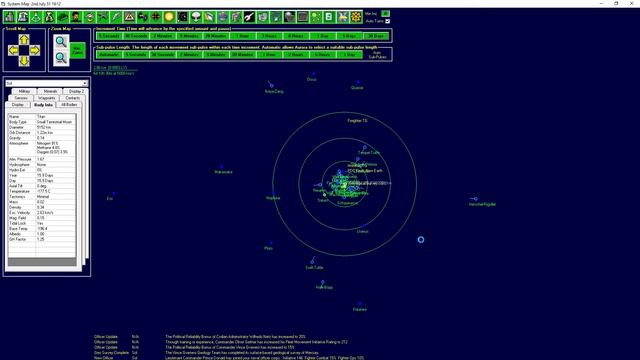Click the fighter aircraft toolbar icon
The image size is (640, 360).
[103, 17]
